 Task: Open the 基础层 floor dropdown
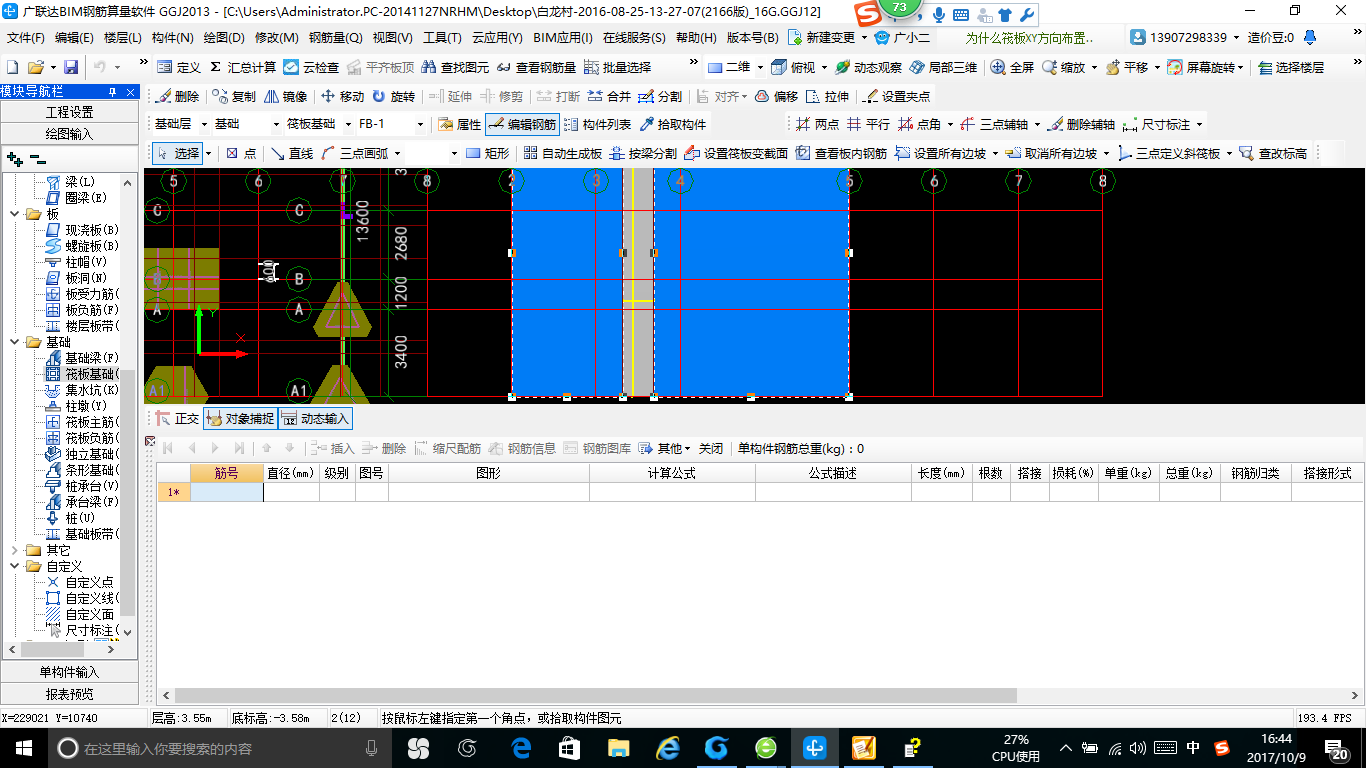coord(205,125)
